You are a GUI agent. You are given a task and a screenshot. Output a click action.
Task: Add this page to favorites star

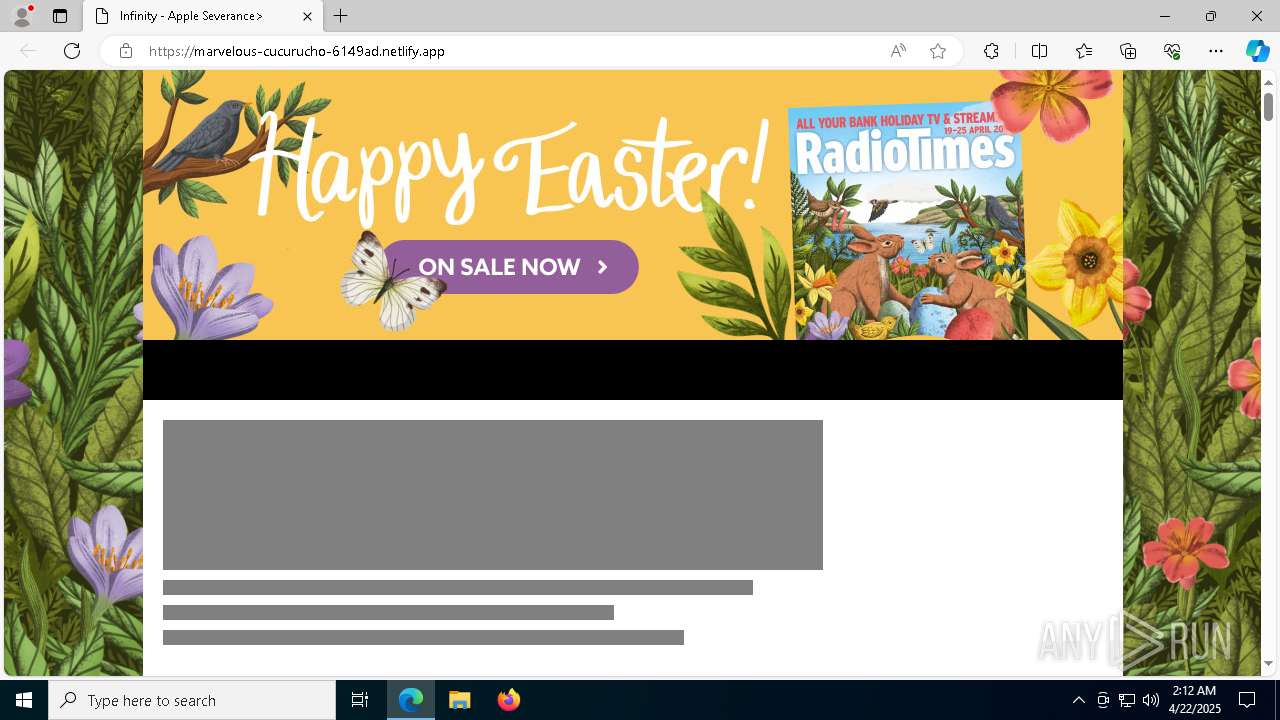[938, 51]
